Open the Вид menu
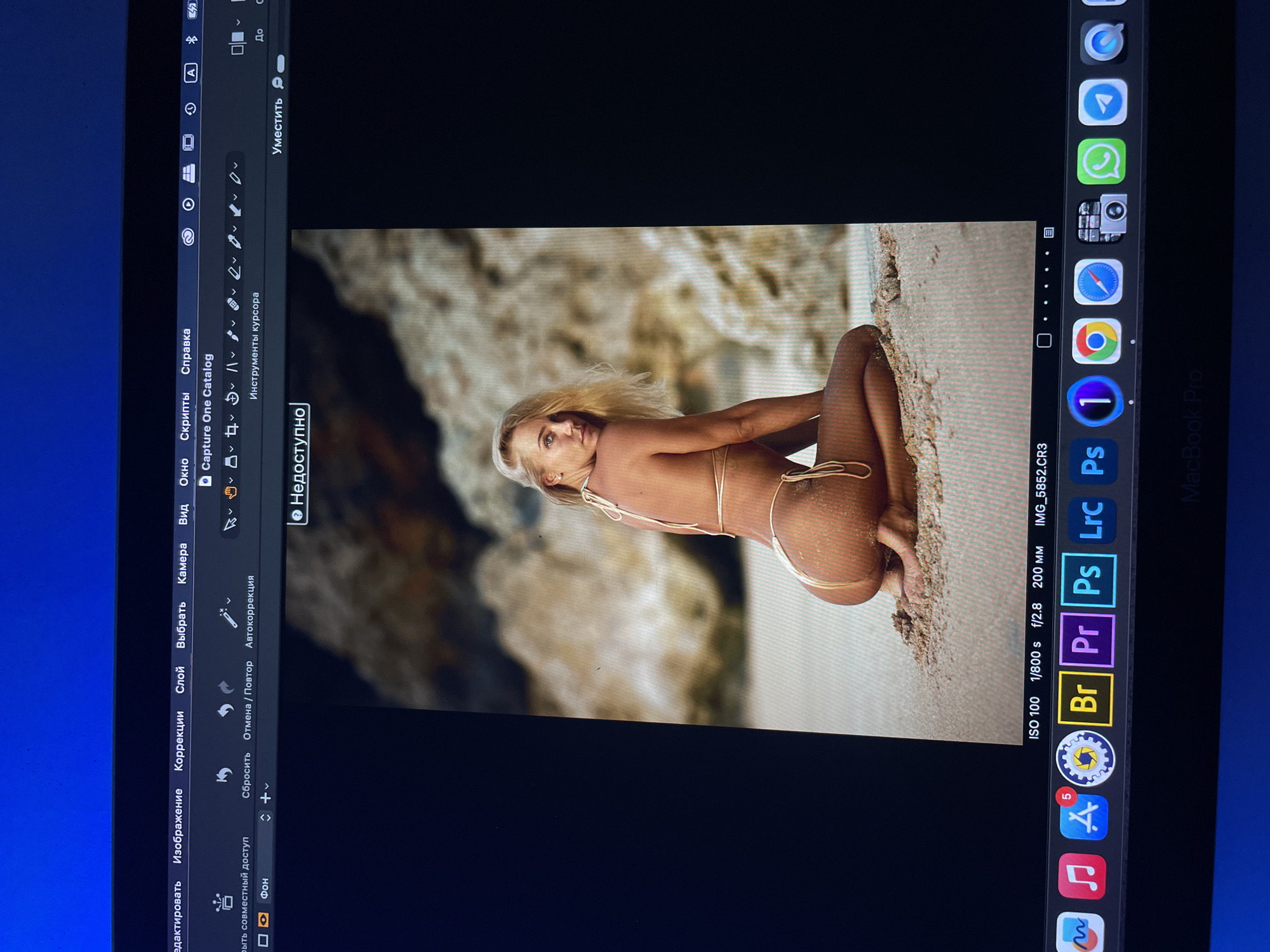Viewport: 1270px width, 952px height. [x=184, y=513]
